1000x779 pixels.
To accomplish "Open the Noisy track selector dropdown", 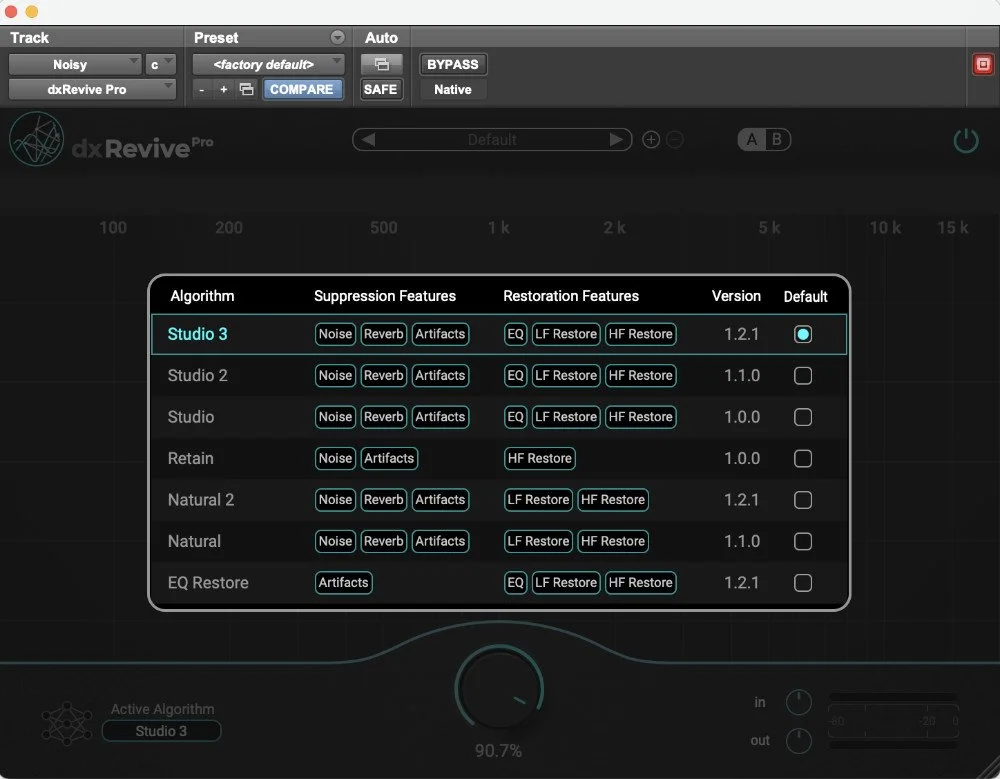I will 75,64.
